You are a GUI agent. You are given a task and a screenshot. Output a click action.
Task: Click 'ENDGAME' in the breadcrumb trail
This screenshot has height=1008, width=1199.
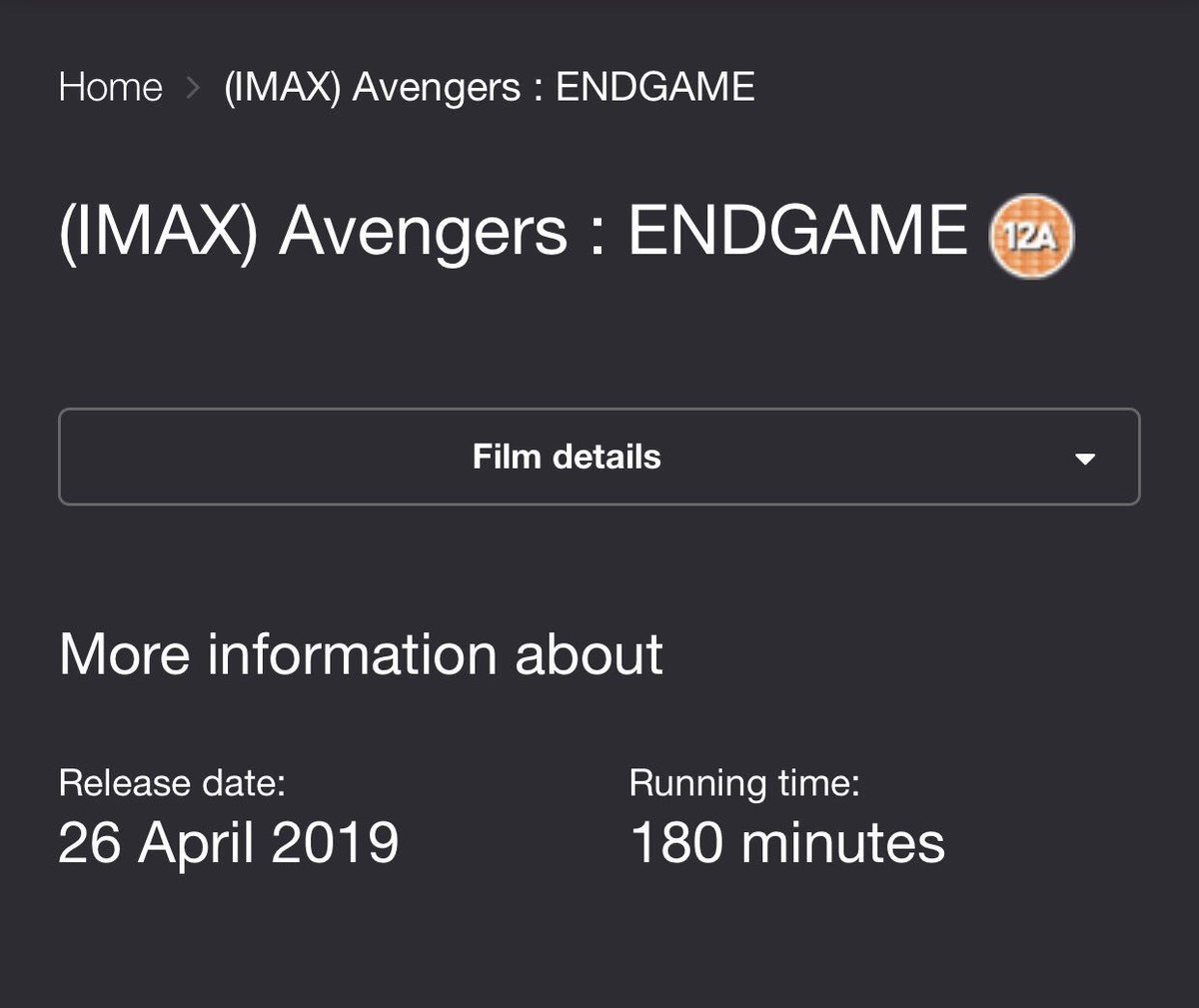click(655, 88)
